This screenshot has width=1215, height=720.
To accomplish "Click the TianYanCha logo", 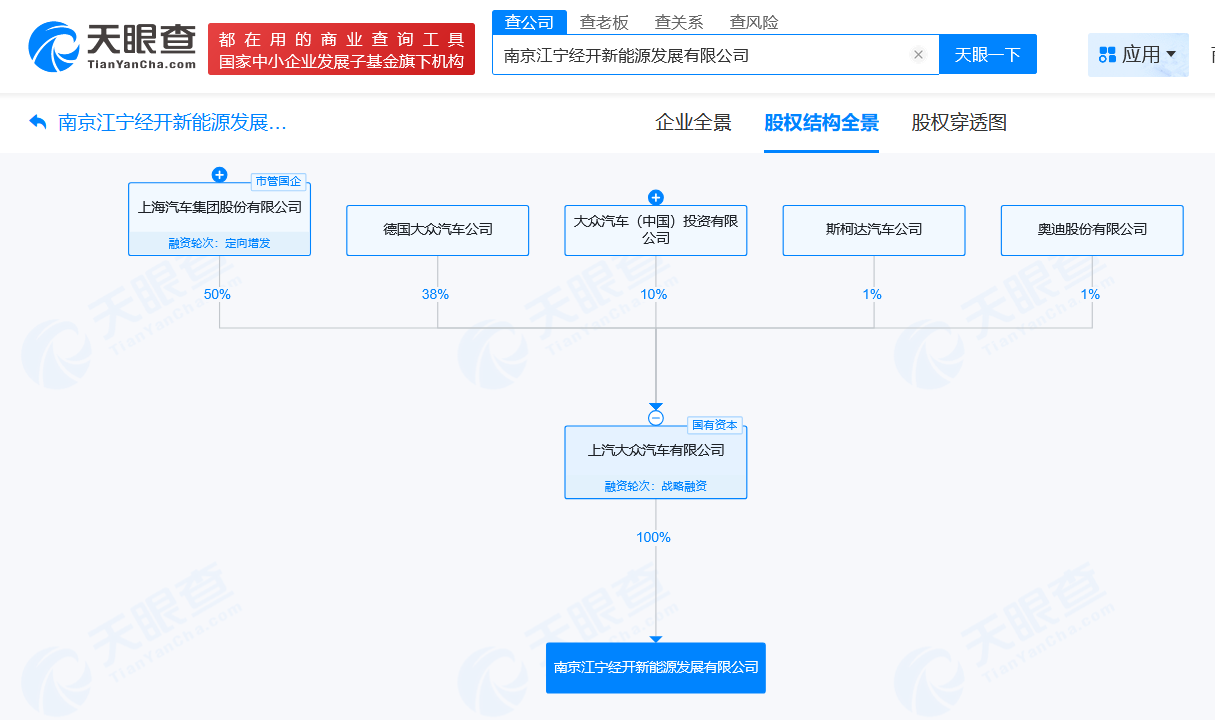I will (x=112, y=47).
